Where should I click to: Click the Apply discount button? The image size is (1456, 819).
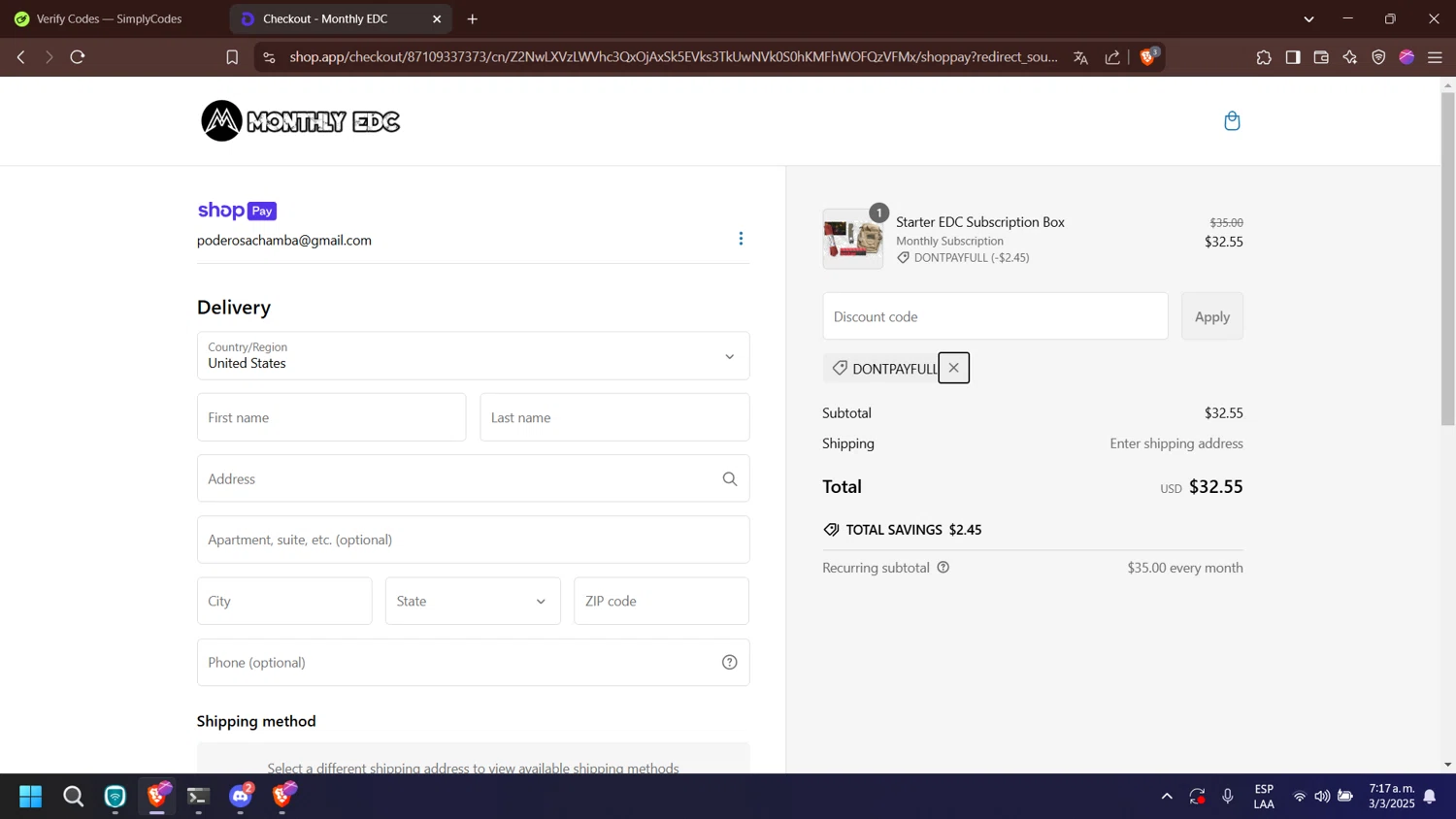[x=1212, y=316]
